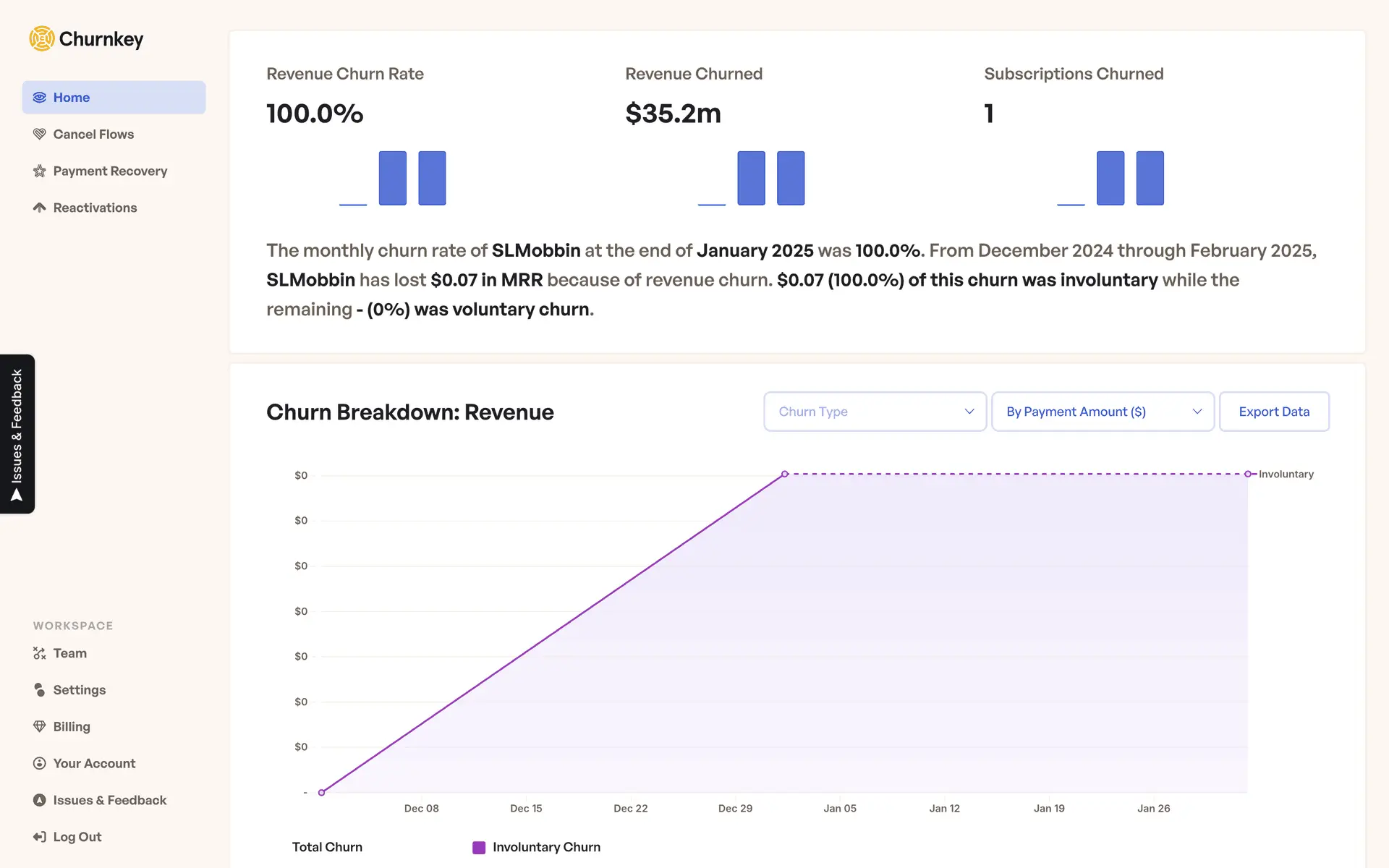Click the Your Account smiley icon
Image resolution: width=1389 pixels, height=868 pixels.
point(40,763)
